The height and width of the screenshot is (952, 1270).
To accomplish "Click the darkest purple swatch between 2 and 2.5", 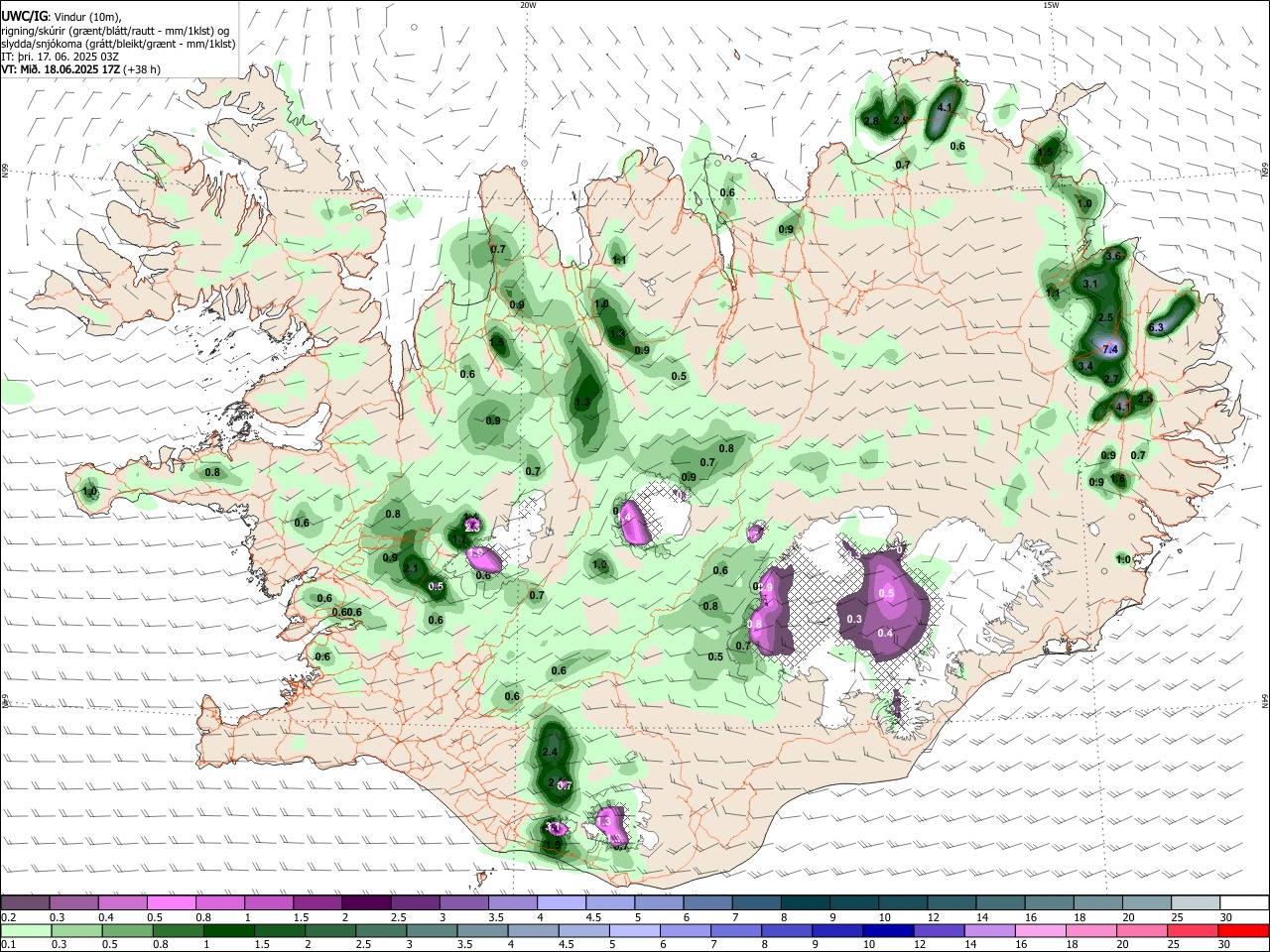I will 366,902.
